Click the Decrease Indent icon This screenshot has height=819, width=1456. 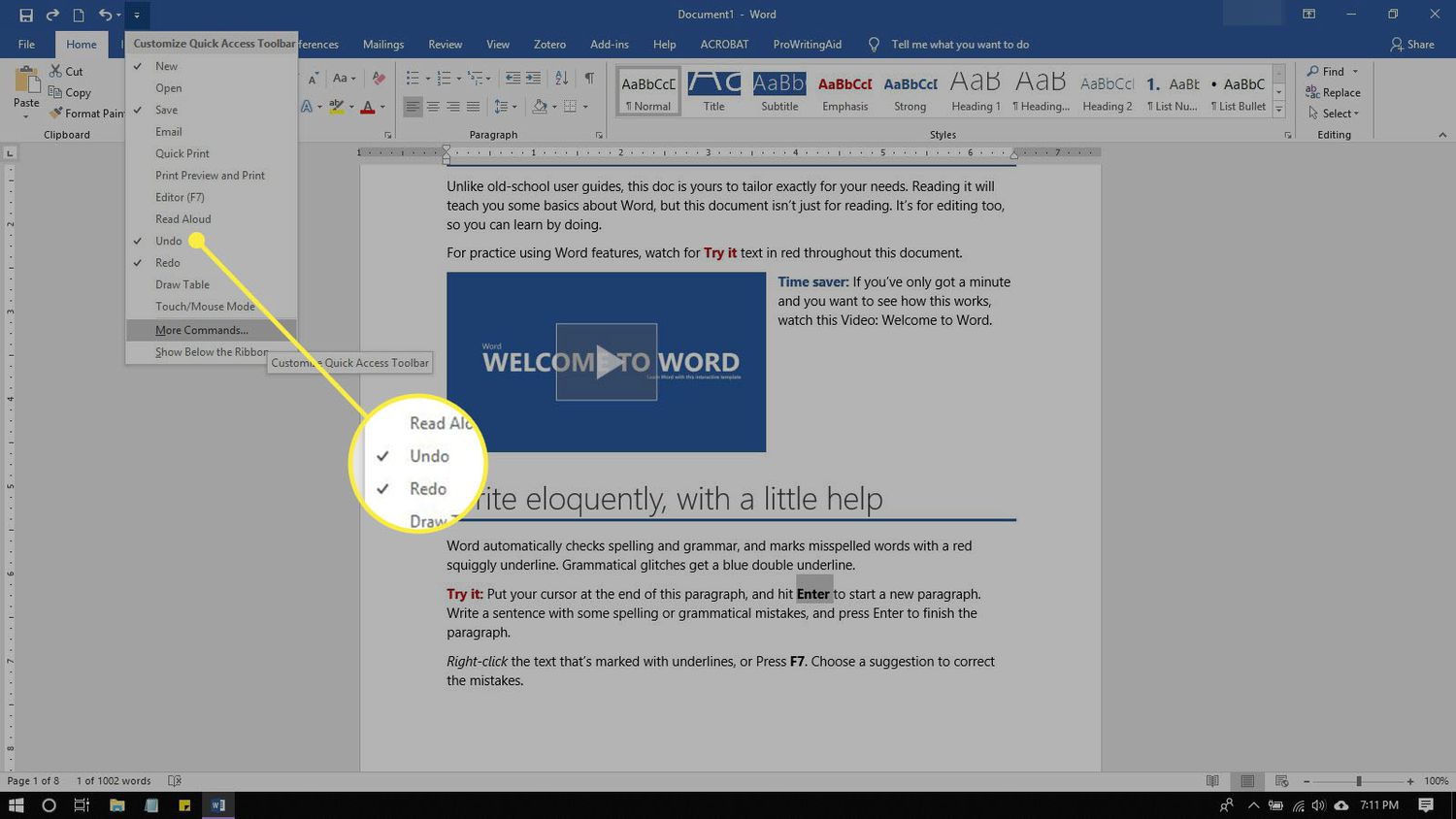click(x=513, y=79)
